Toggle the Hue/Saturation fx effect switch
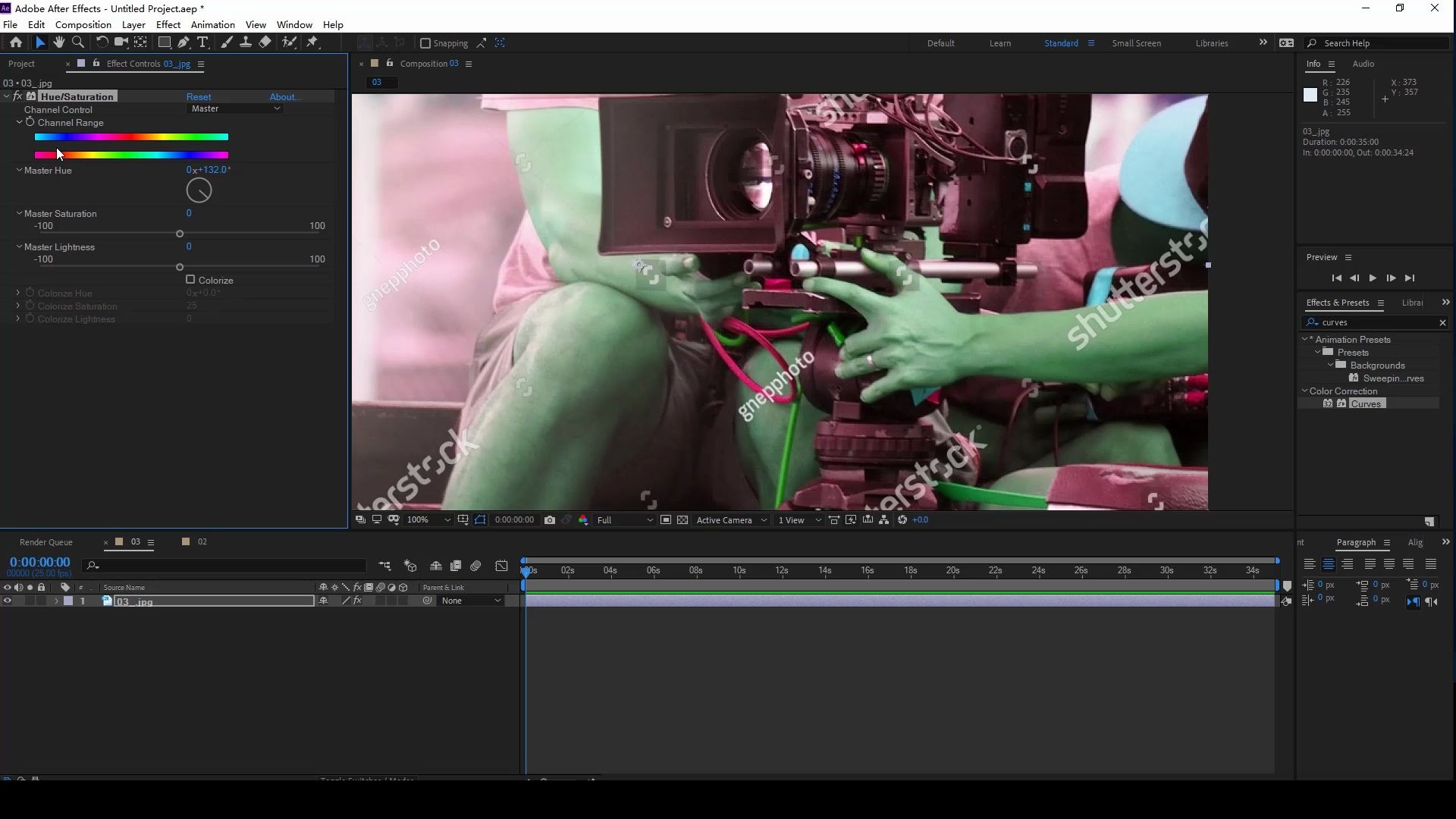Image resolution: width=1456 pixels, height=819 pixels. [17, 96]
